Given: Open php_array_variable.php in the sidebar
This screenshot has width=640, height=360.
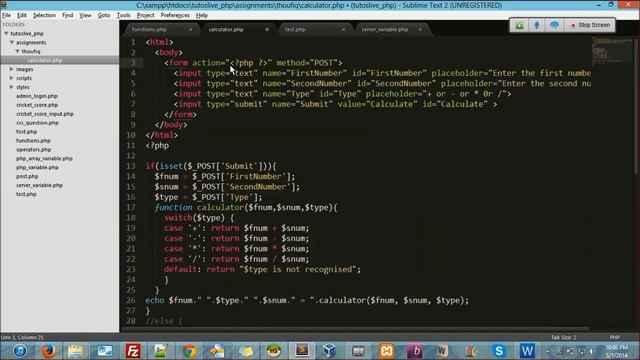Looking at the screenshot, I should [x=44, y=158].
